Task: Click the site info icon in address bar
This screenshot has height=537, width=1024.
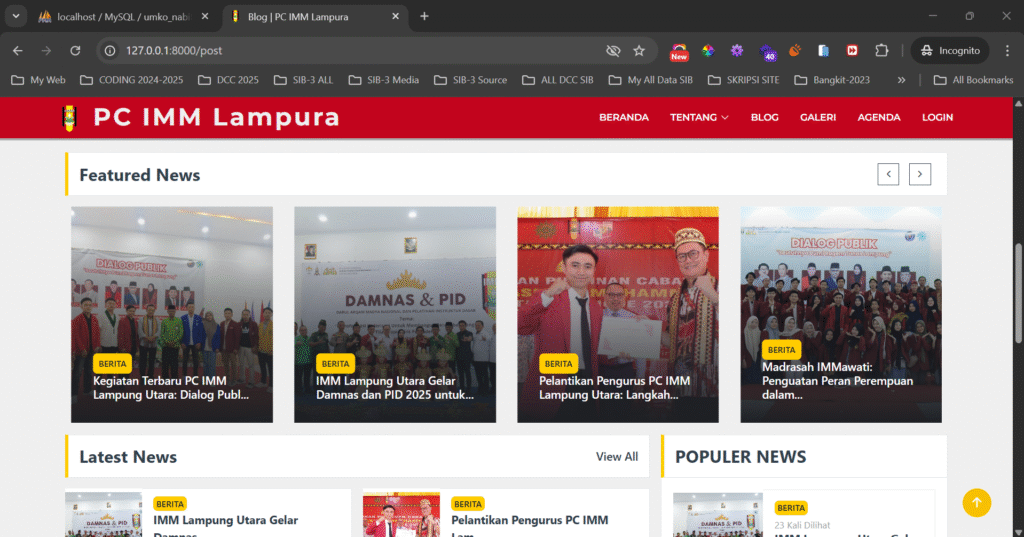Action: tap(110, 50)
